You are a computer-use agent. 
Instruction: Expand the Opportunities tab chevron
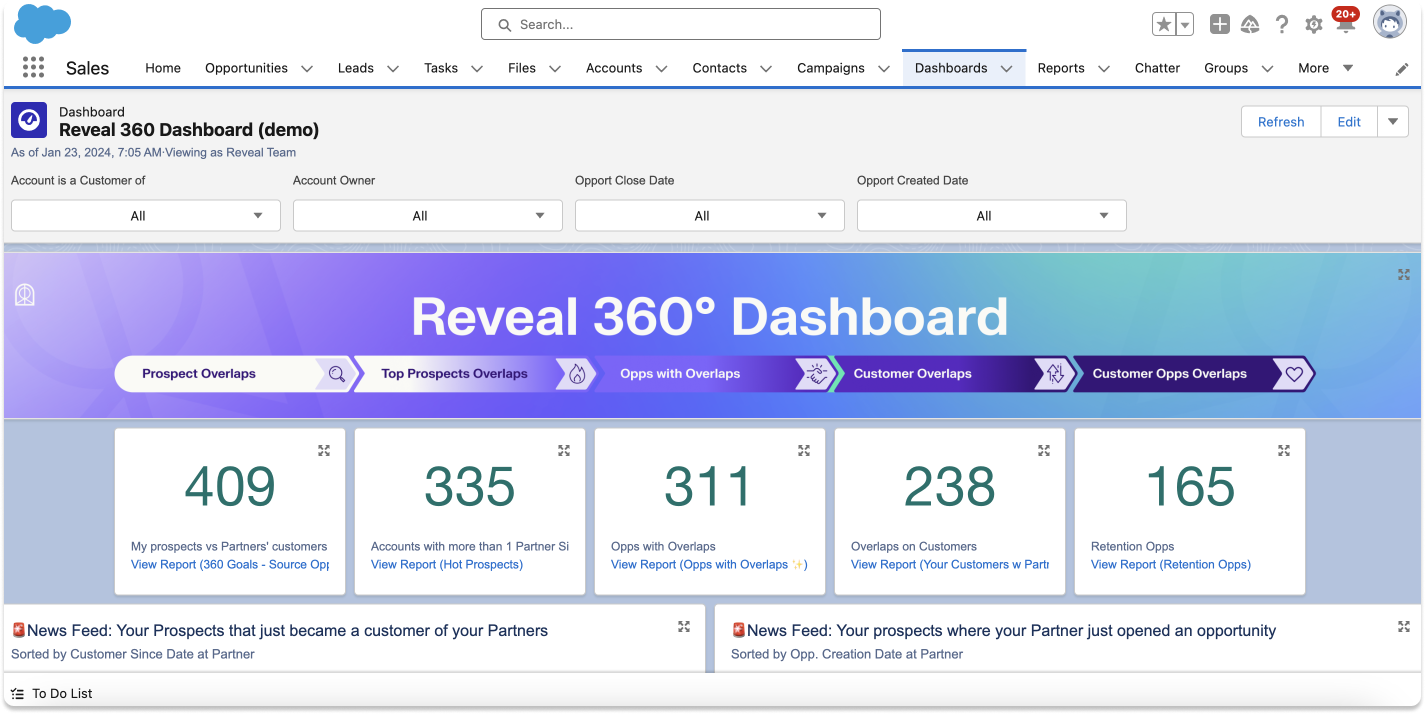[x=307, y=69]
